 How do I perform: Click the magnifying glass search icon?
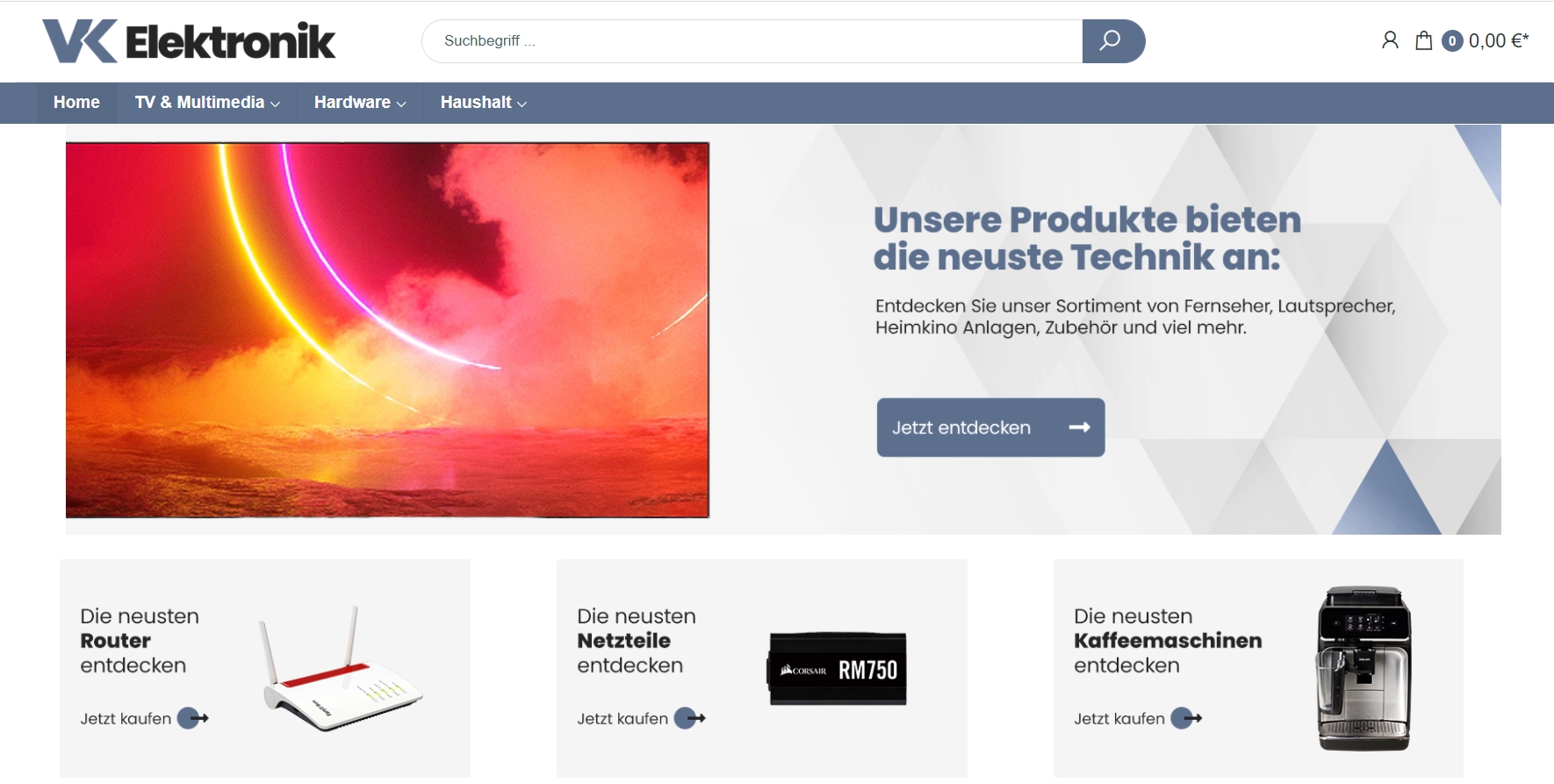(x=1112, y=40)
